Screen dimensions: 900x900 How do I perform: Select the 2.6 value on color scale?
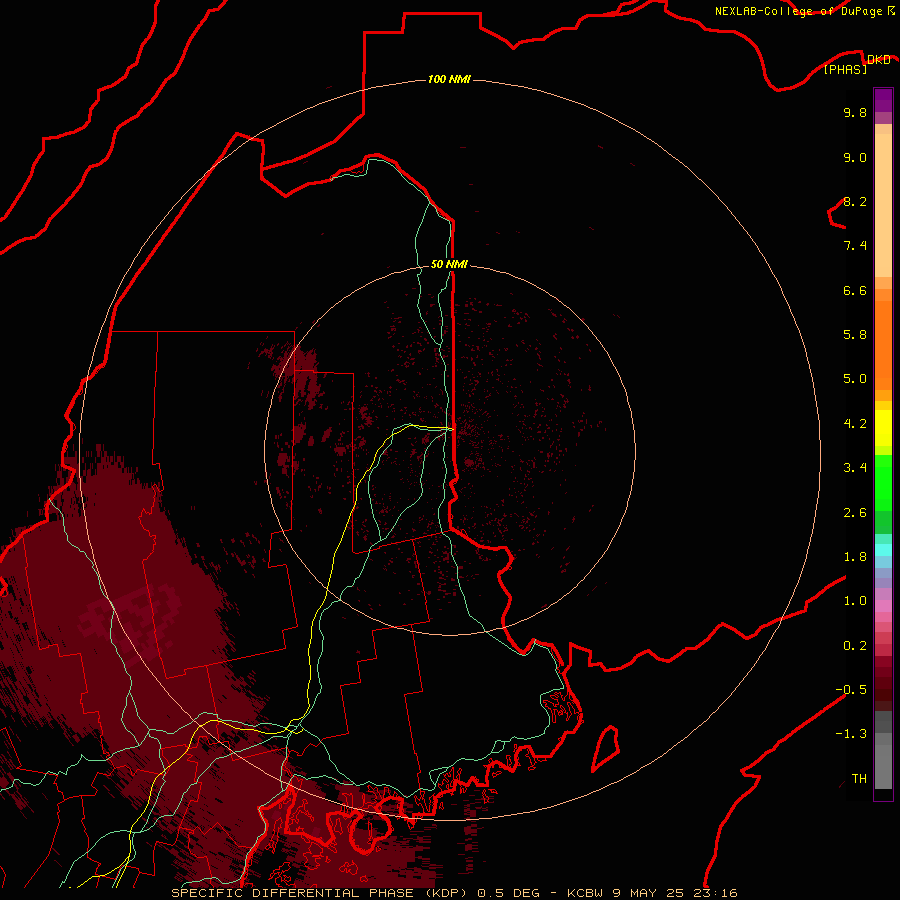point(855,513)
